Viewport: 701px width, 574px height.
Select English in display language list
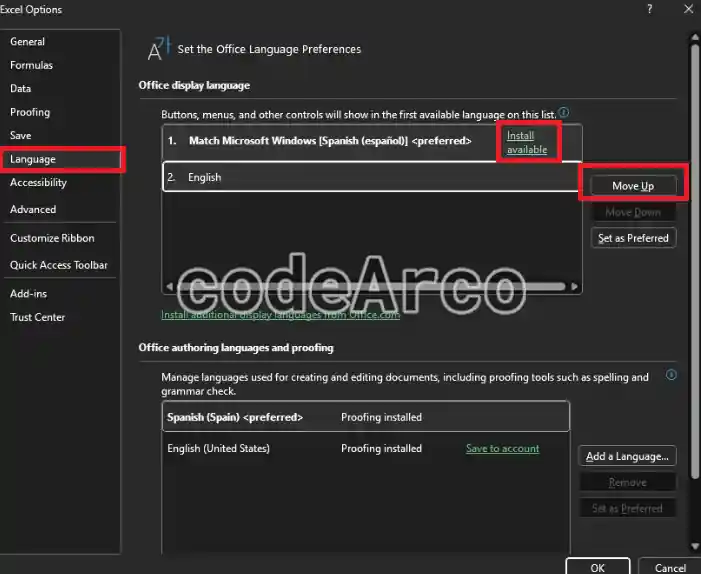tap(372, 177)
